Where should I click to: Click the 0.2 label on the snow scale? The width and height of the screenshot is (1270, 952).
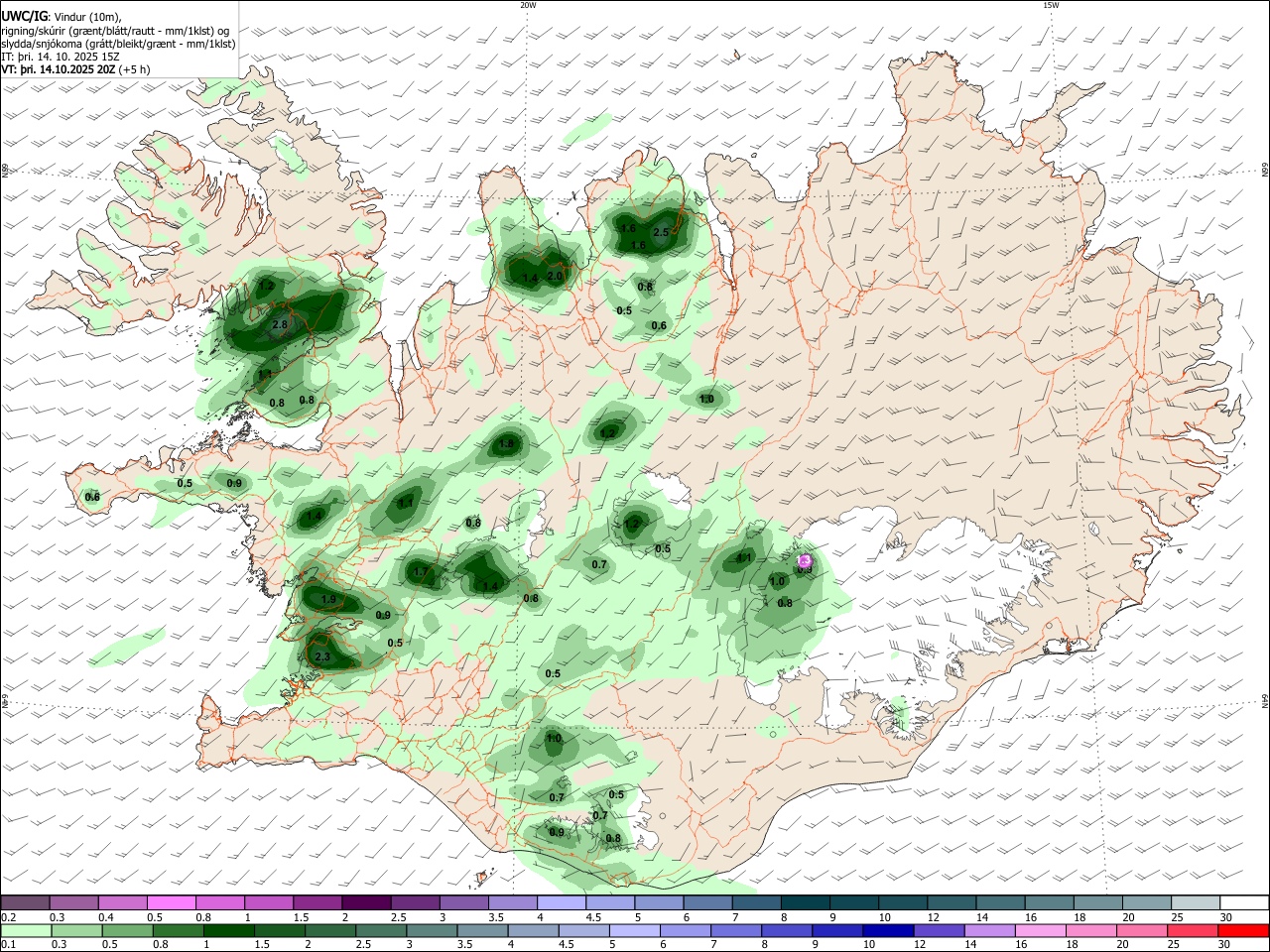(8, 917)
